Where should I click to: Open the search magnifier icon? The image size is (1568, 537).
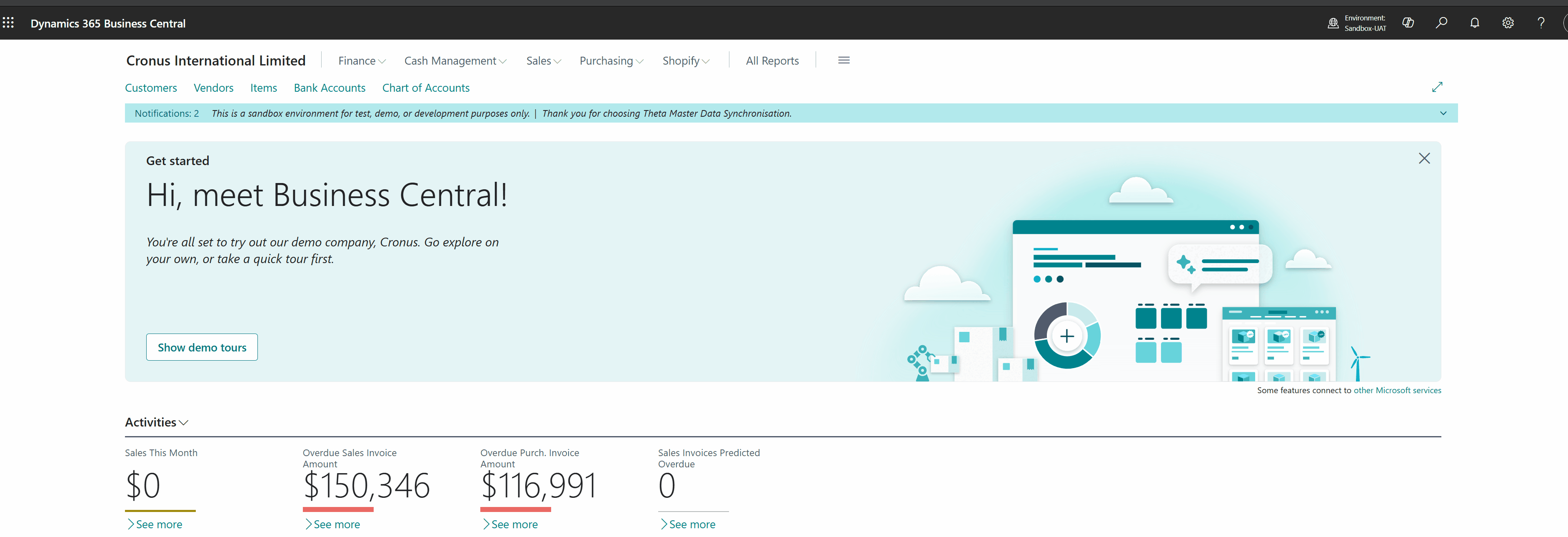(x=1441, y=23)
